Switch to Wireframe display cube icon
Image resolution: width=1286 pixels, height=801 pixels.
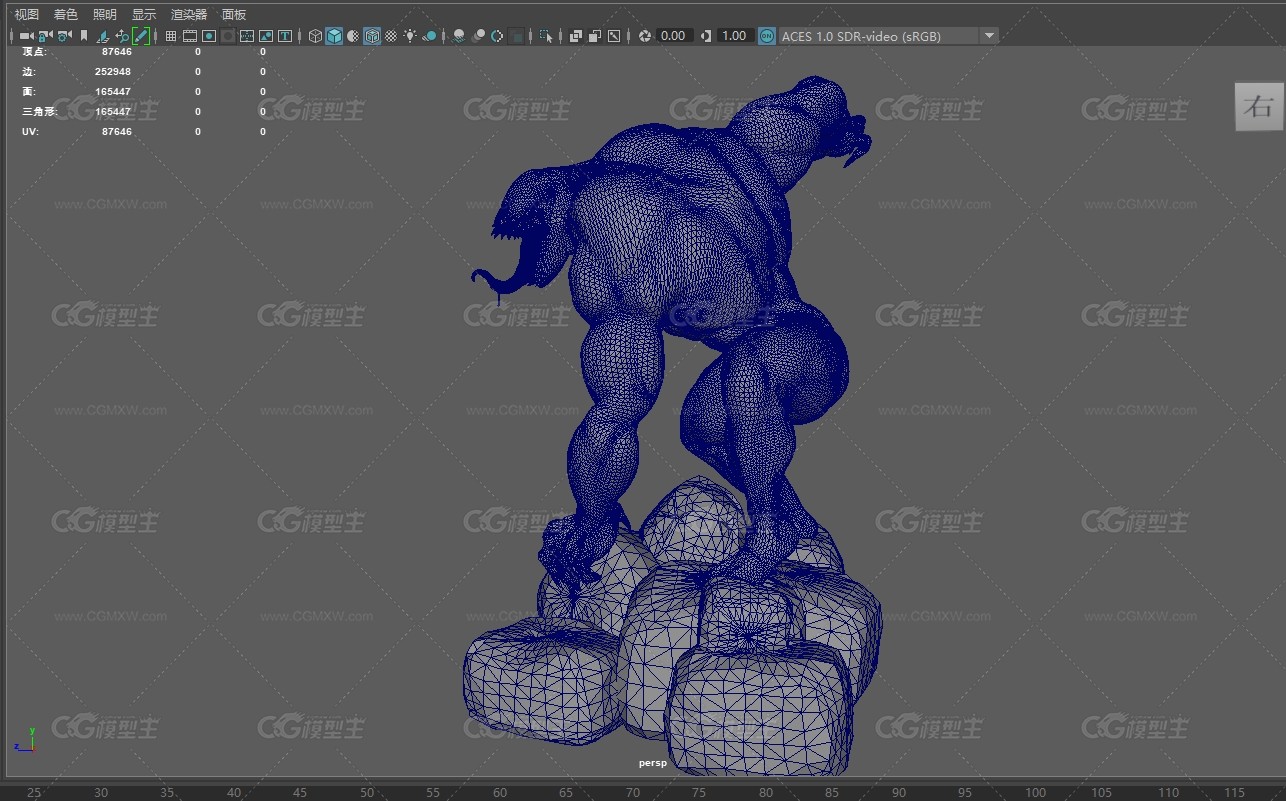[x=315, y=36]
